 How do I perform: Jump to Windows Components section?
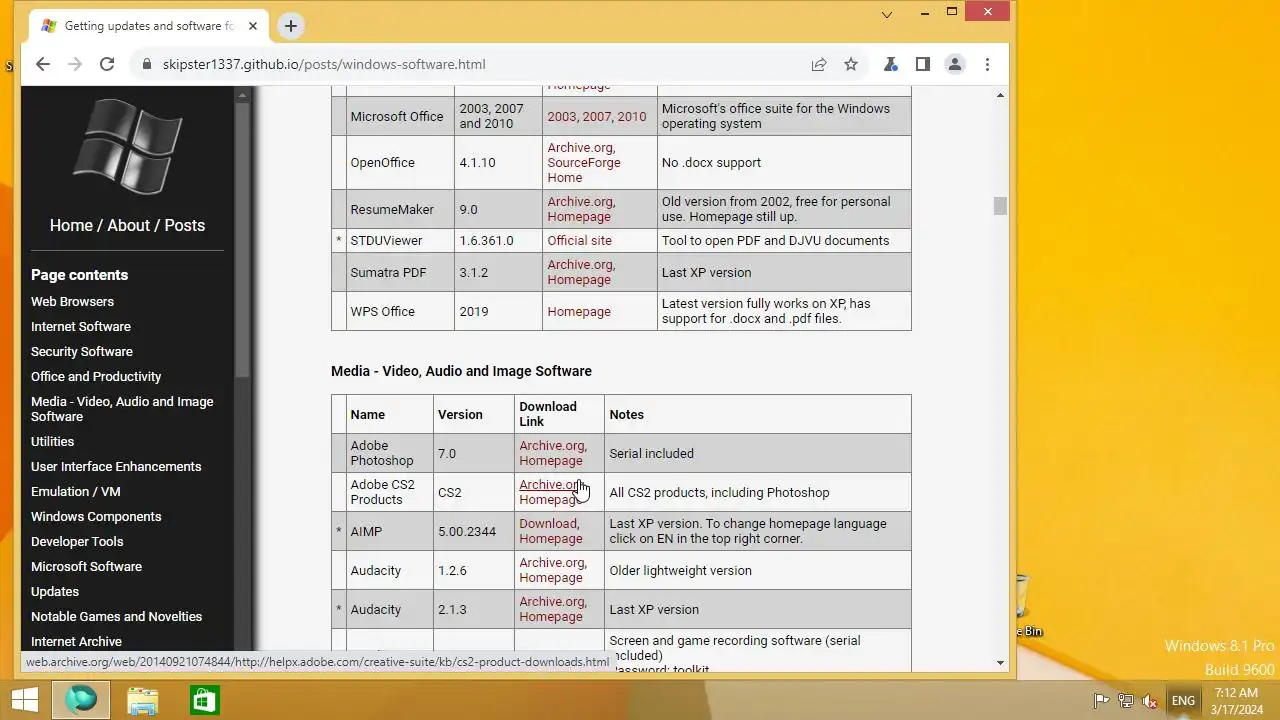96,516
